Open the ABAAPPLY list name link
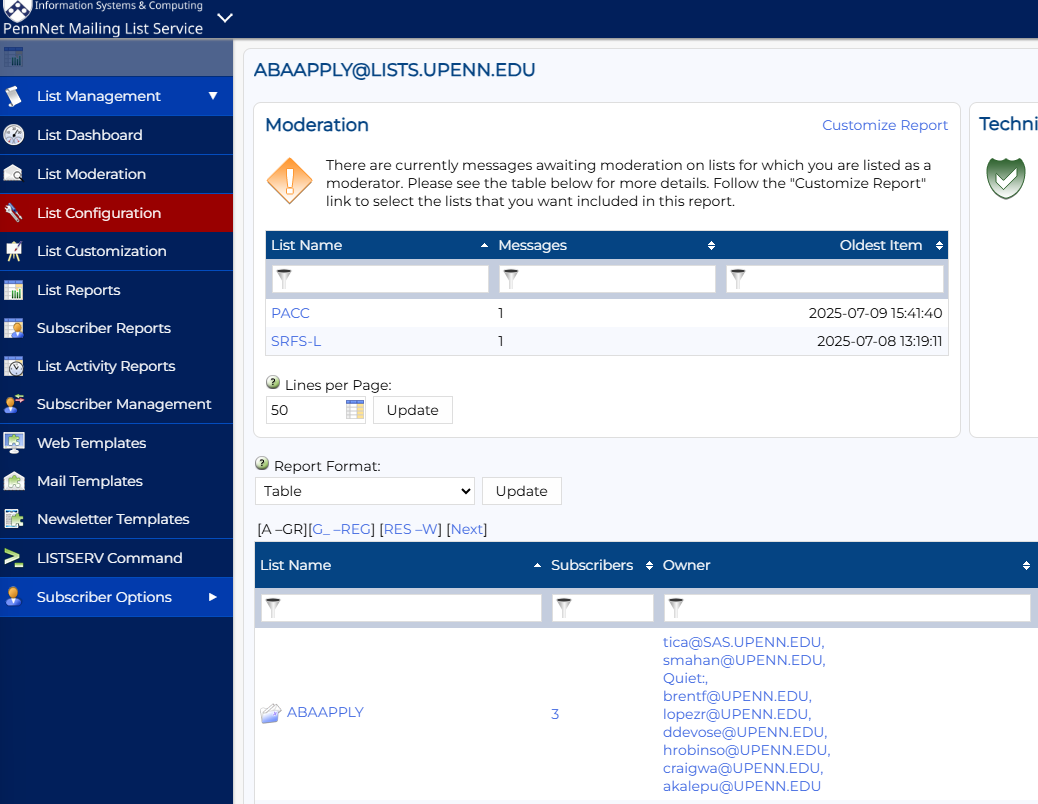Viewport: 1038px width, 804px height. (x=325, y=712)
